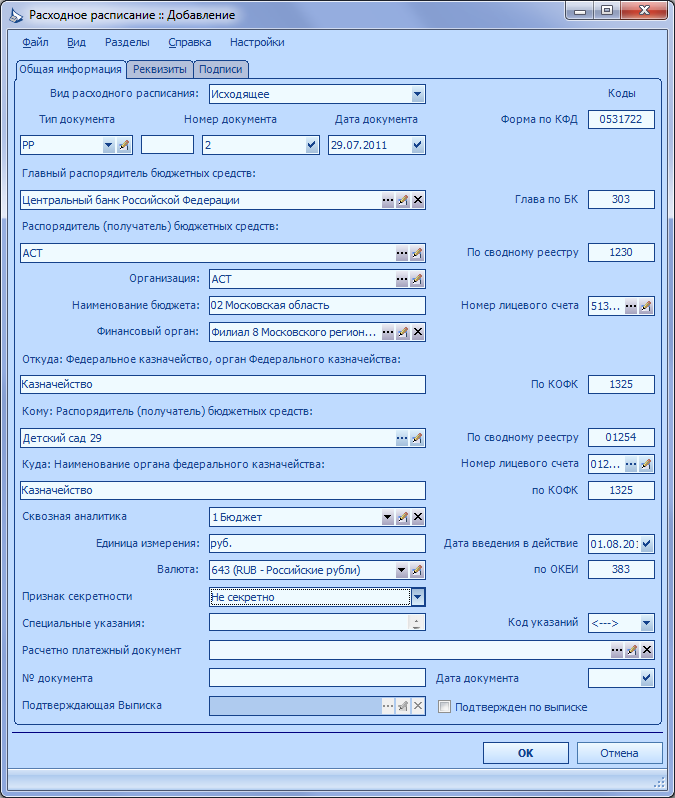Clear Финансовый орган field with X icon
Viewport: 675px width, 798px height.
(418, 332)
